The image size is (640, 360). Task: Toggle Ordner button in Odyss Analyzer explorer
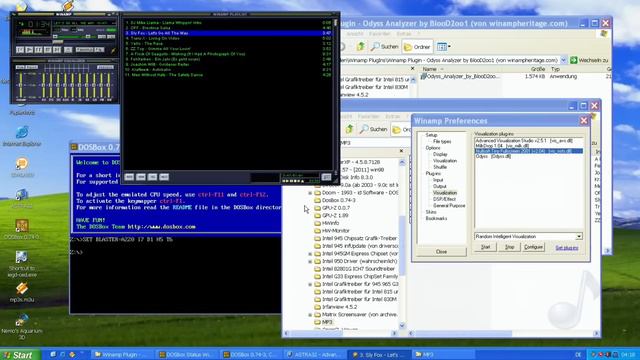tap(417, 47)
